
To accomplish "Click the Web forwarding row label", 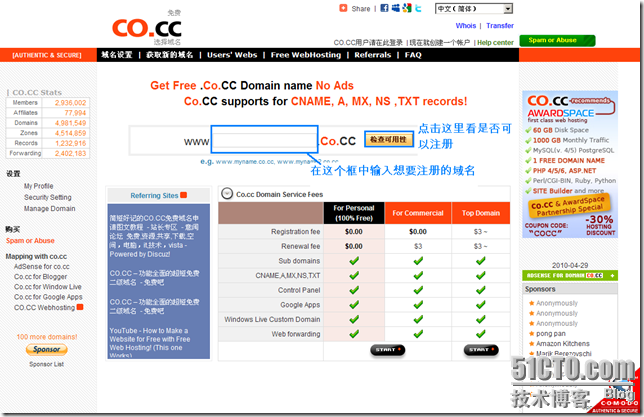I will click(x=296, y=334).
